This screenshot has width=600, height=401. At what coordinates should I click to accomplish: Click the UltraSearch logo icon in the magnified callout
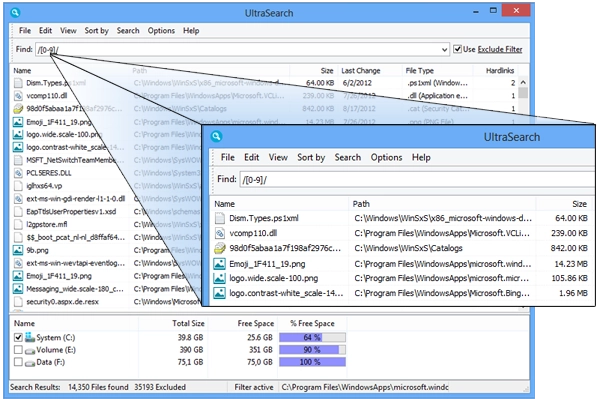click(216, 136)
